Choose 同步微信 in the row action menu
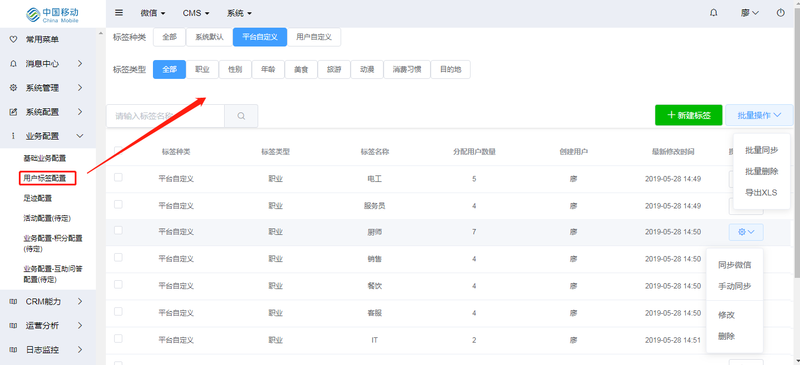Screen dimensions: 800x365 point(735,265)
